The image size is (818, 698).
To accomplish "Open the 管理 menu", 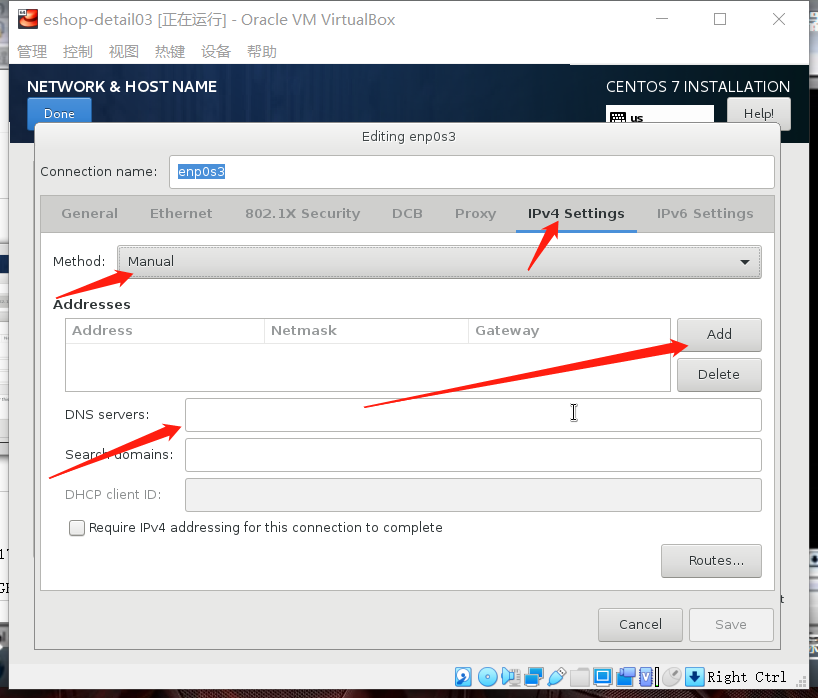I will coord(32,51).
